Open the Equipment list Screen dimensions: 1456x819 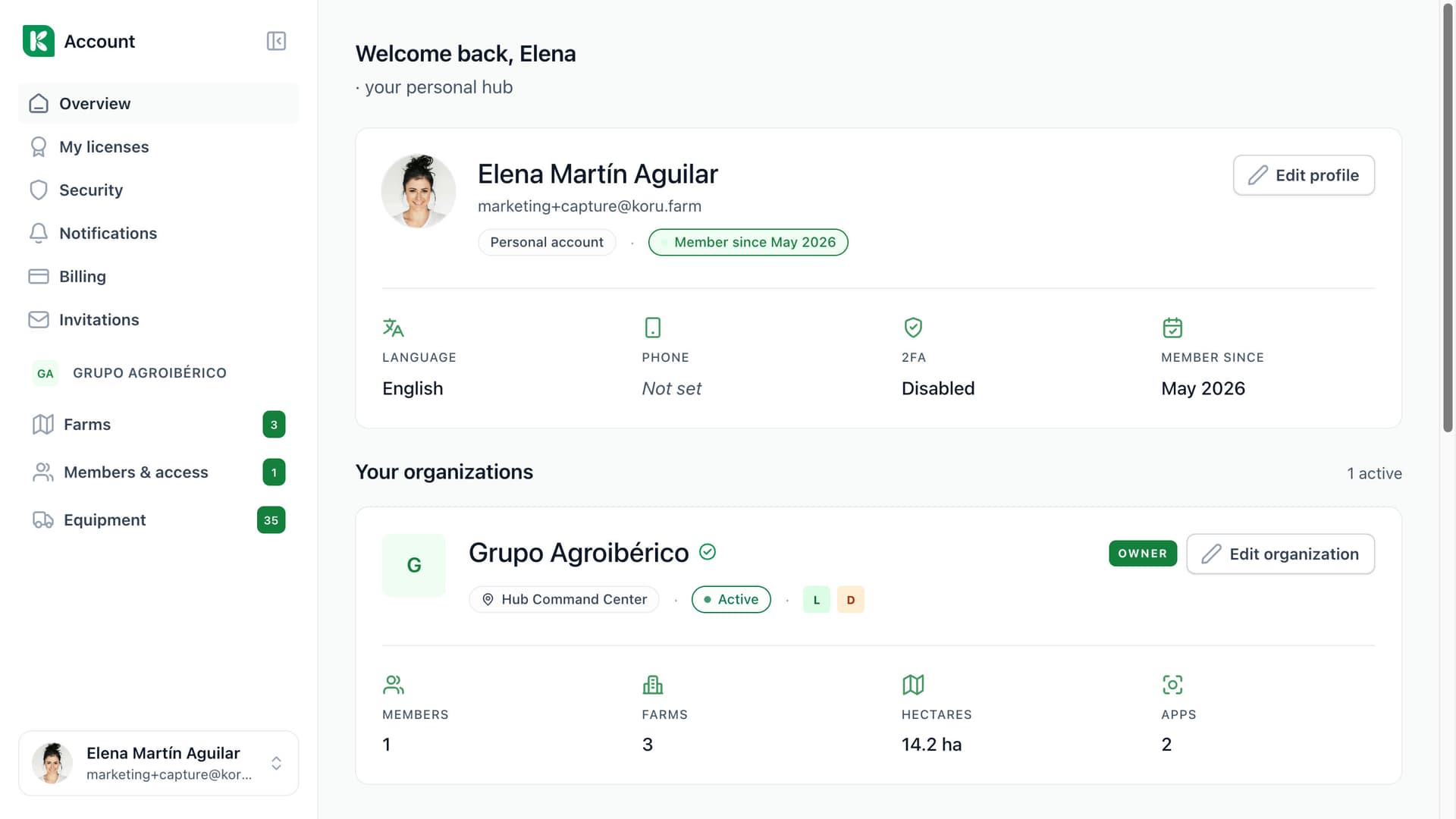[158, 519]
